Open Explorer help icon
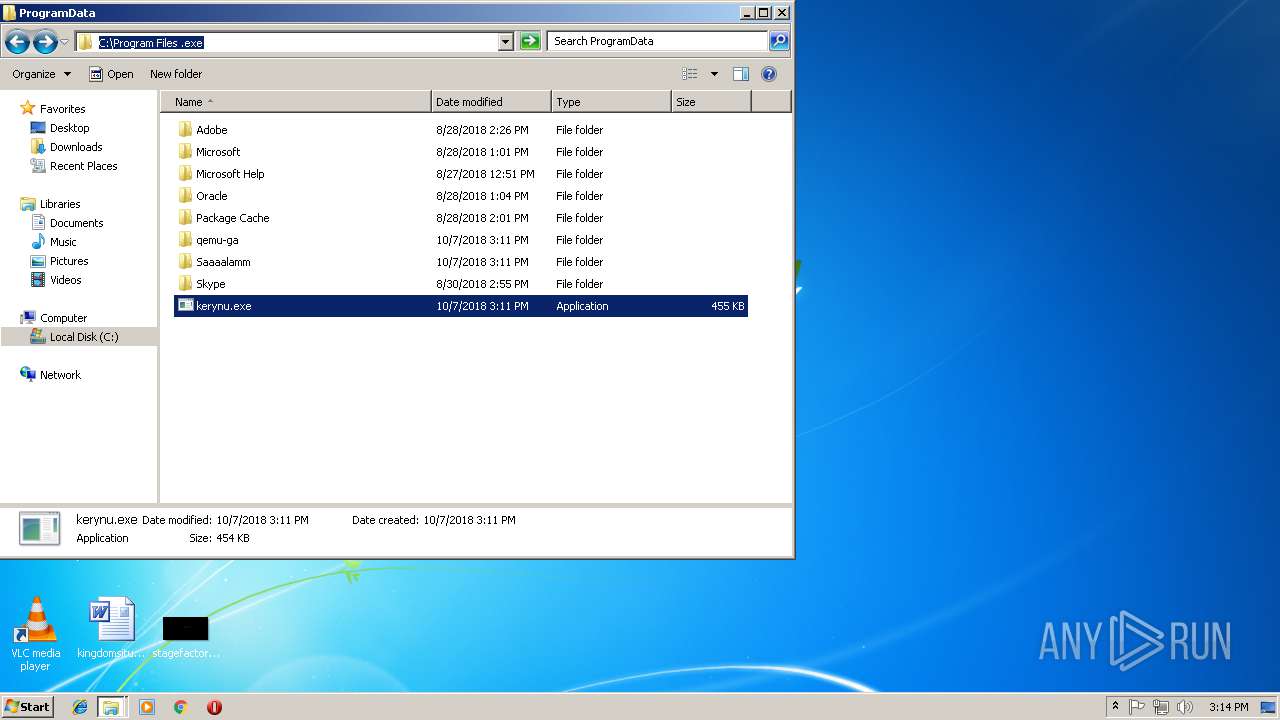Screen dimensions: 1280x720 click(769, 74)
